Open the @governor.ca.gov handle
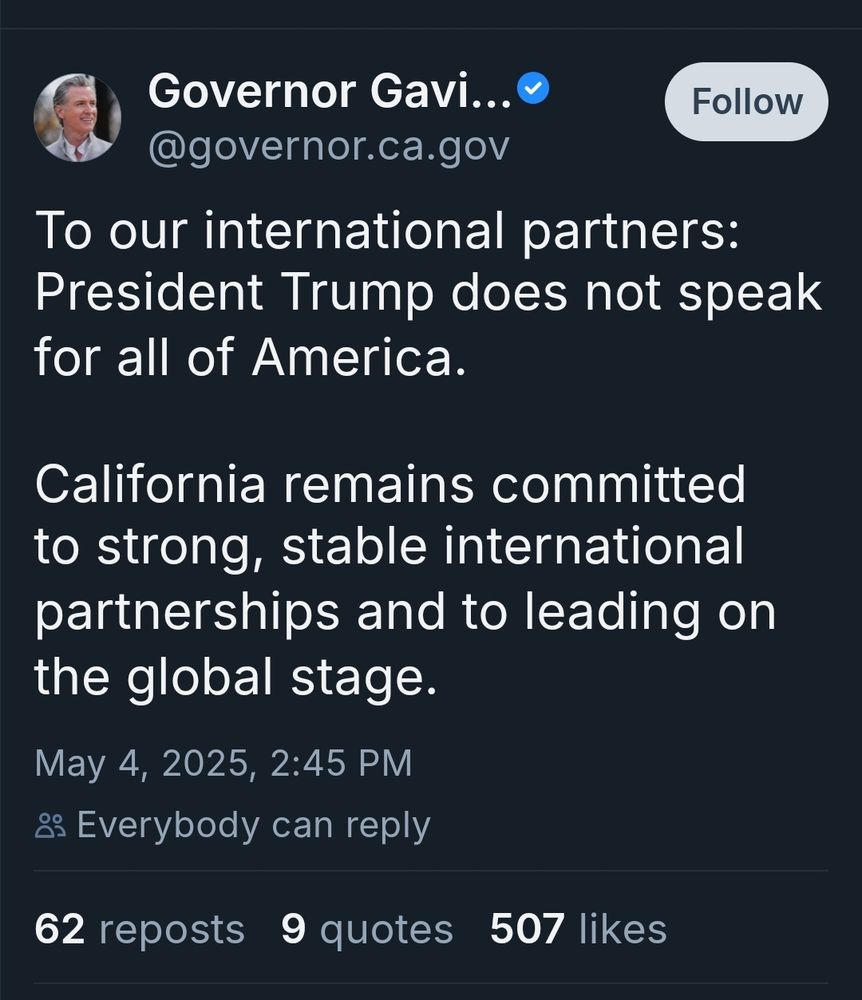This screenshot has height=1000, width=862. 328,148
